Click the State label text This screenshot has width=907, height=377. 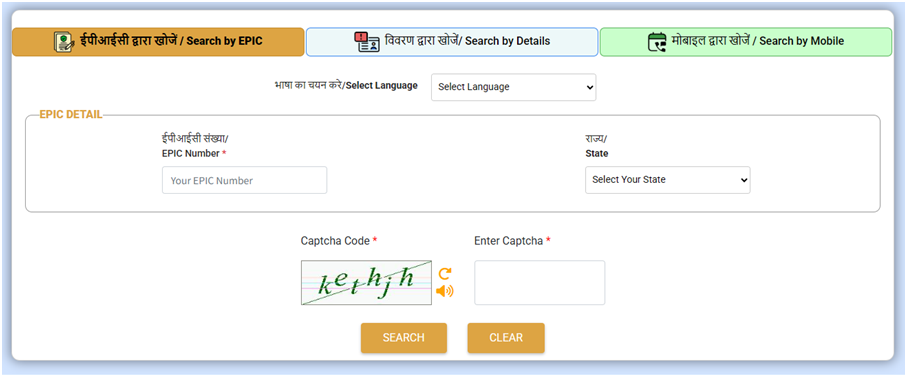click(597, 154)
